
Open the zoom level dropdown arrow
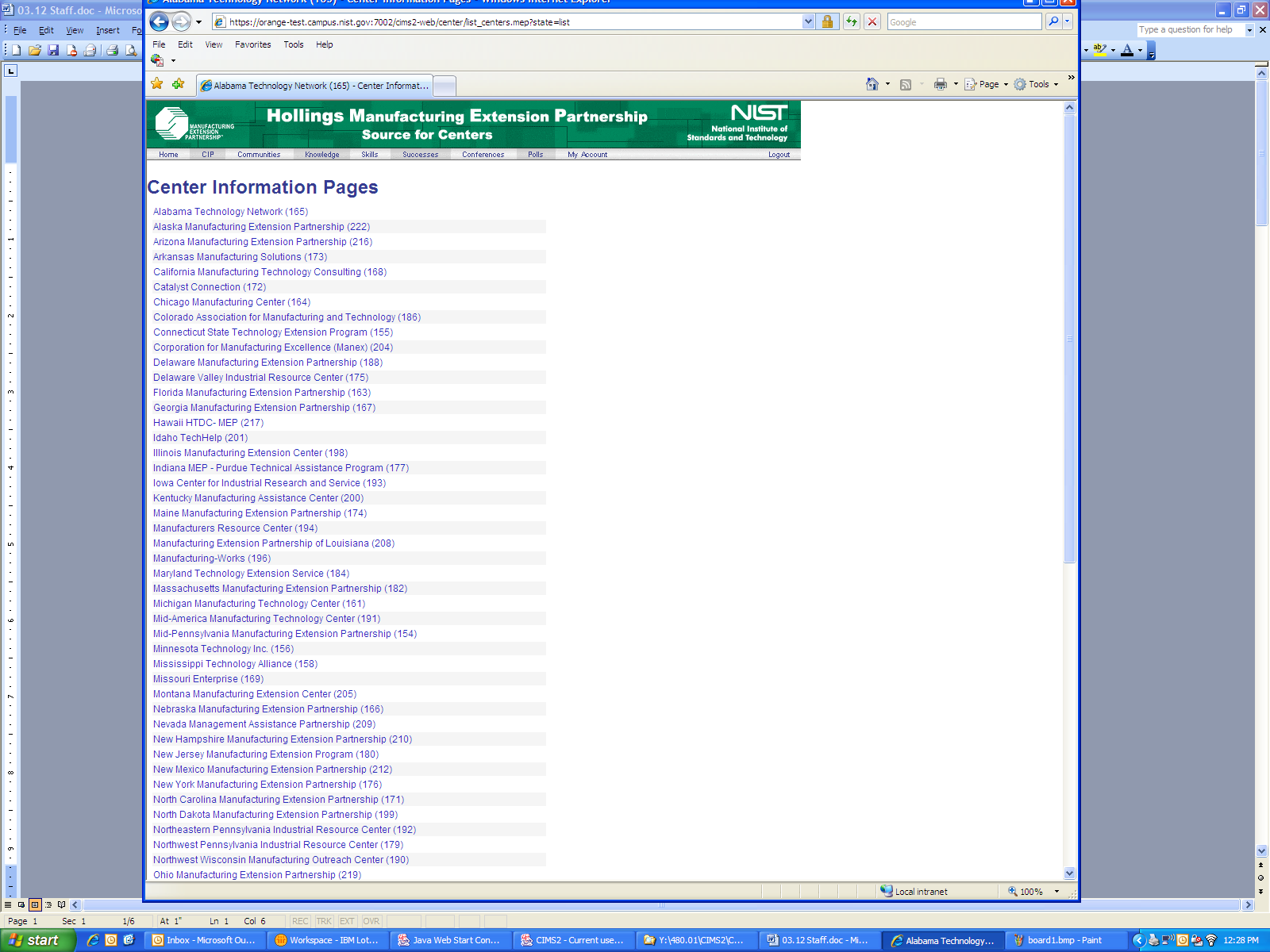[1056, 892]
